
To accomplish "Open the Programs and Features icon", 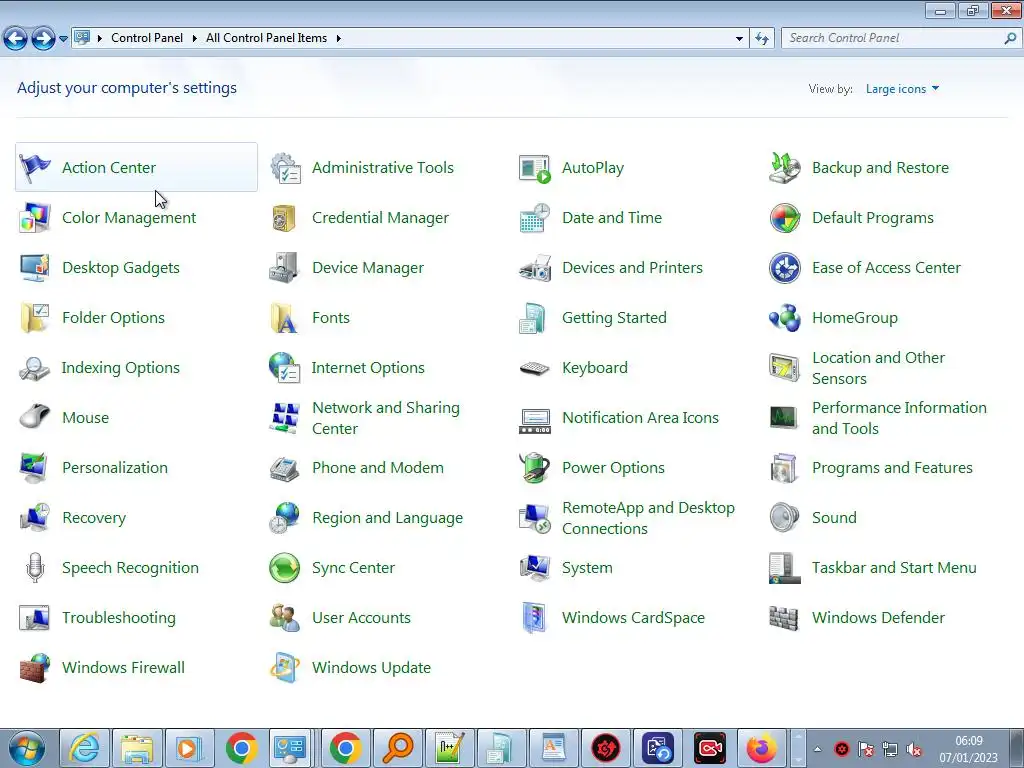I will (784, 468).
